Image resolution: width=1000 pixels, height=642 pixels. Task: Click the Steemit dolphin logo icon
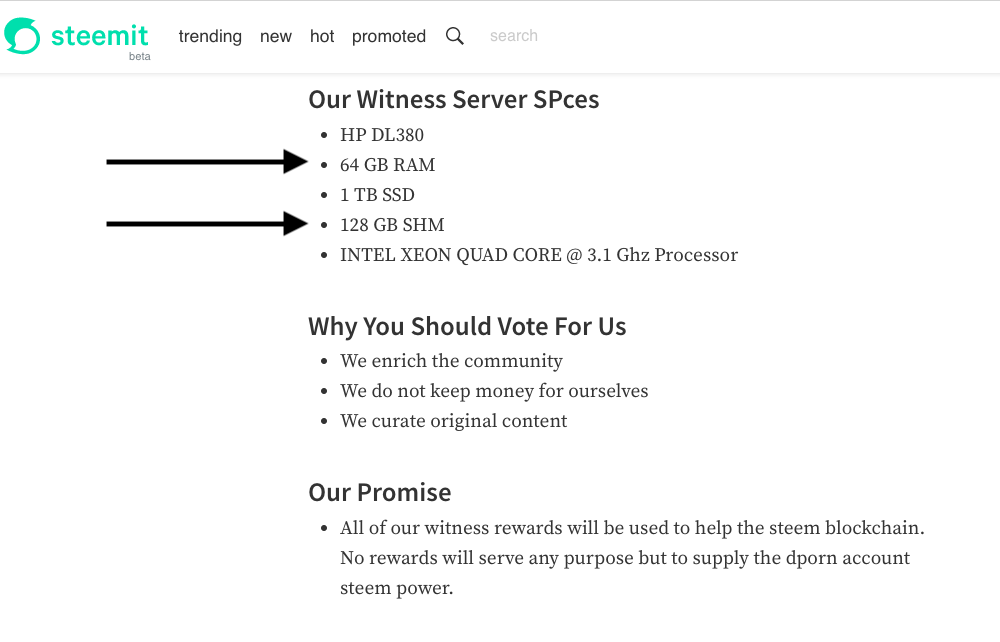point(22,36)
